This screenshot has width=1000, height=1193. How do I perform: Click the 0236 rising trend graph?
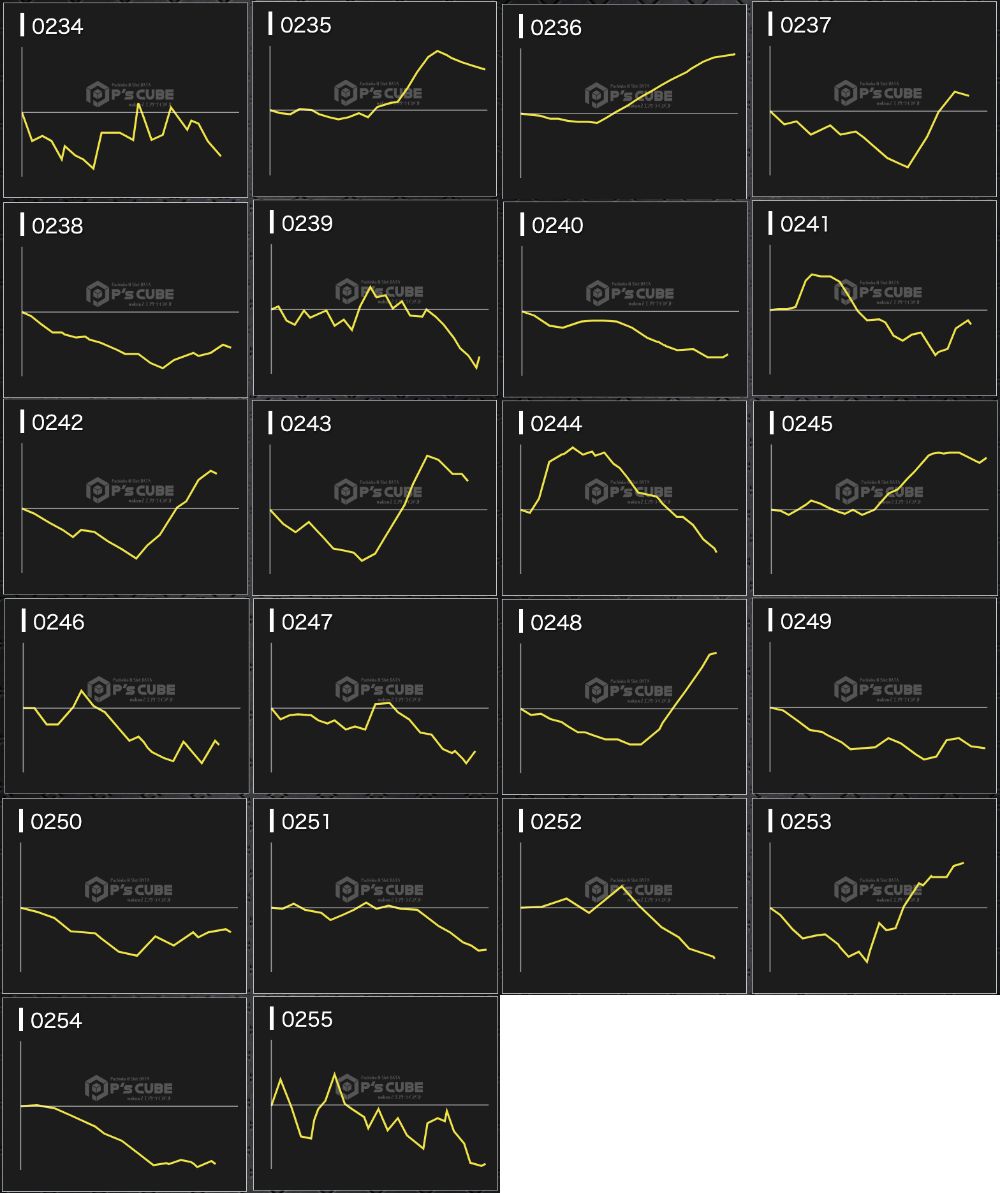[x=624, y=100]
